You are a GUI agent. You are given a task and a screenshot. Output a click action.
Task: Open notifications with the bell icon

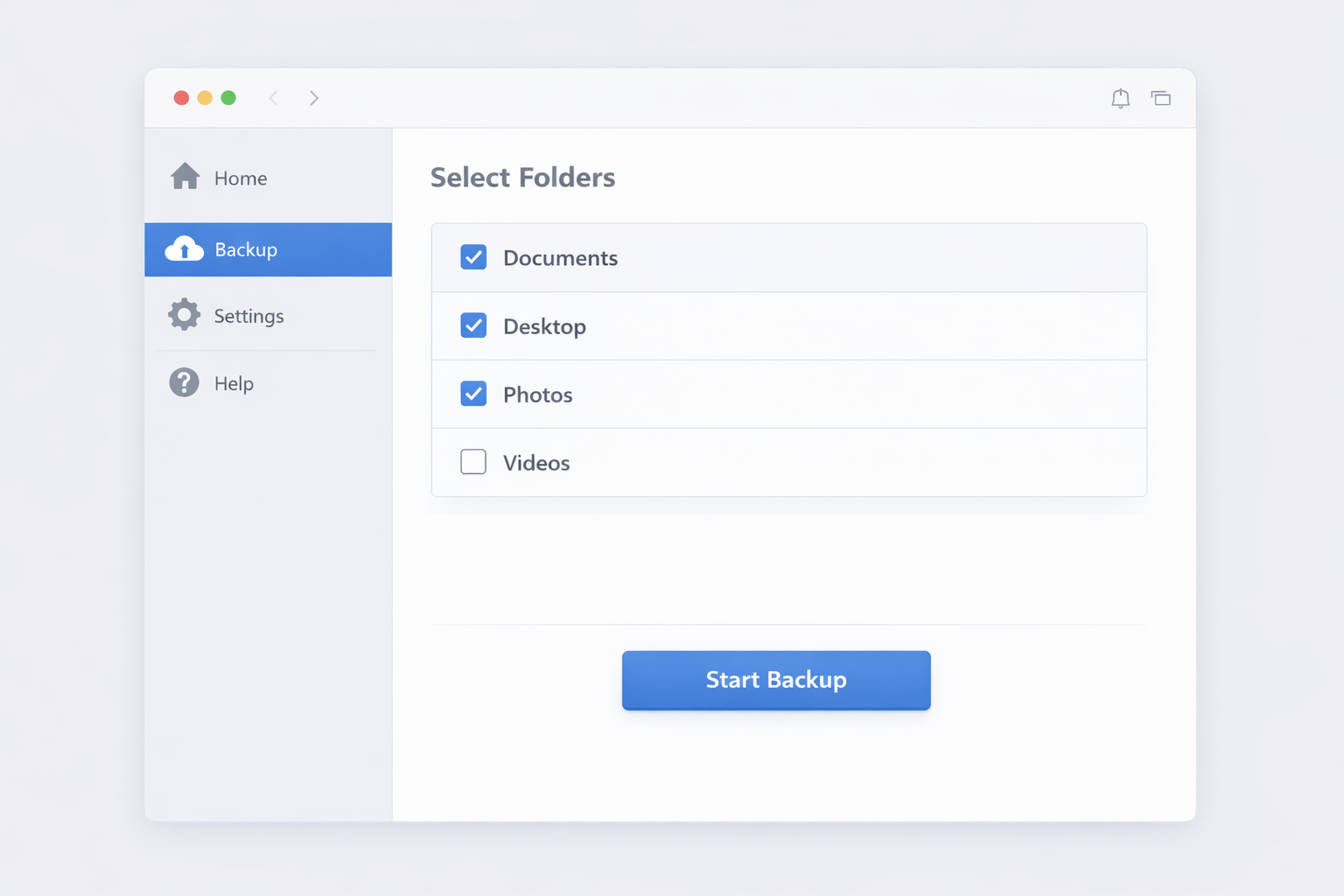pos(1120,98)
